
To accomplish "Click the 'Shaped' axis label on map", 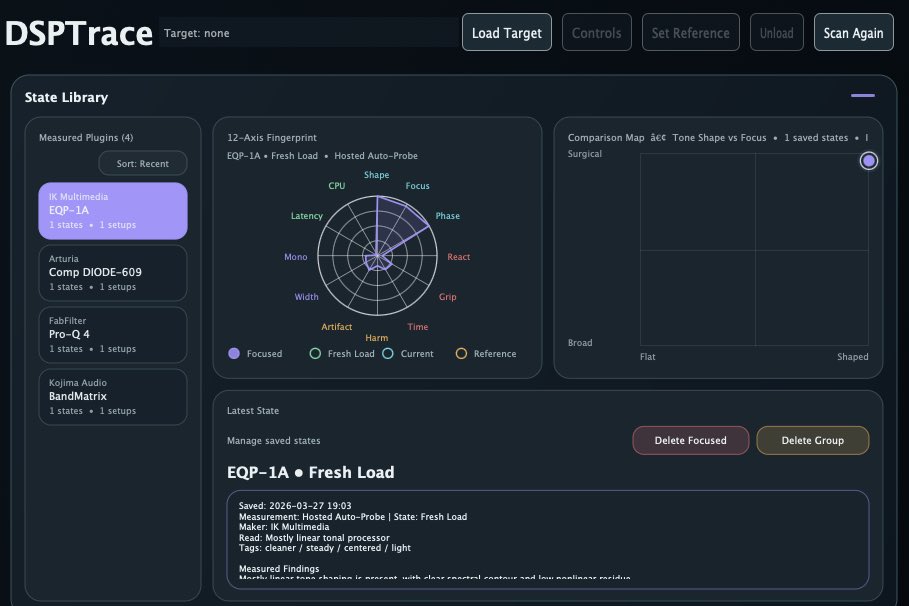I will 853,357.
